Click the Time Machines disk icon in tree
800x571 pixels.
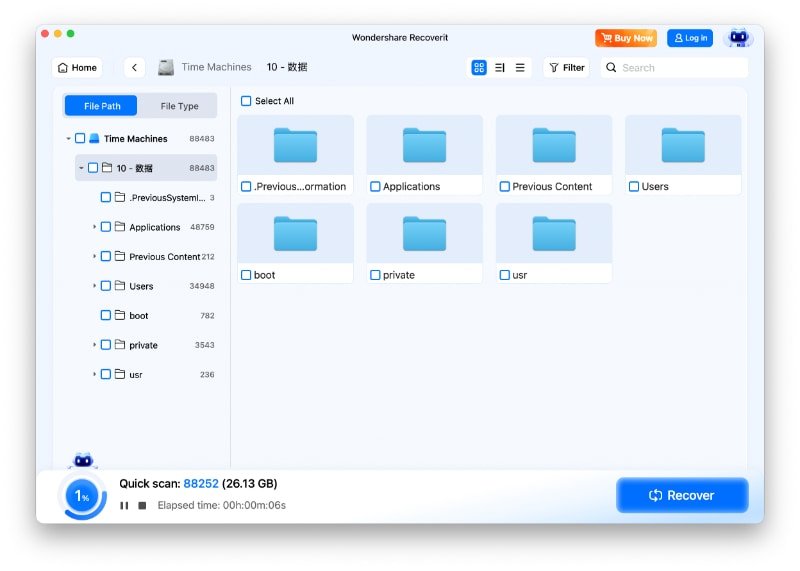(x=94, y=138)
